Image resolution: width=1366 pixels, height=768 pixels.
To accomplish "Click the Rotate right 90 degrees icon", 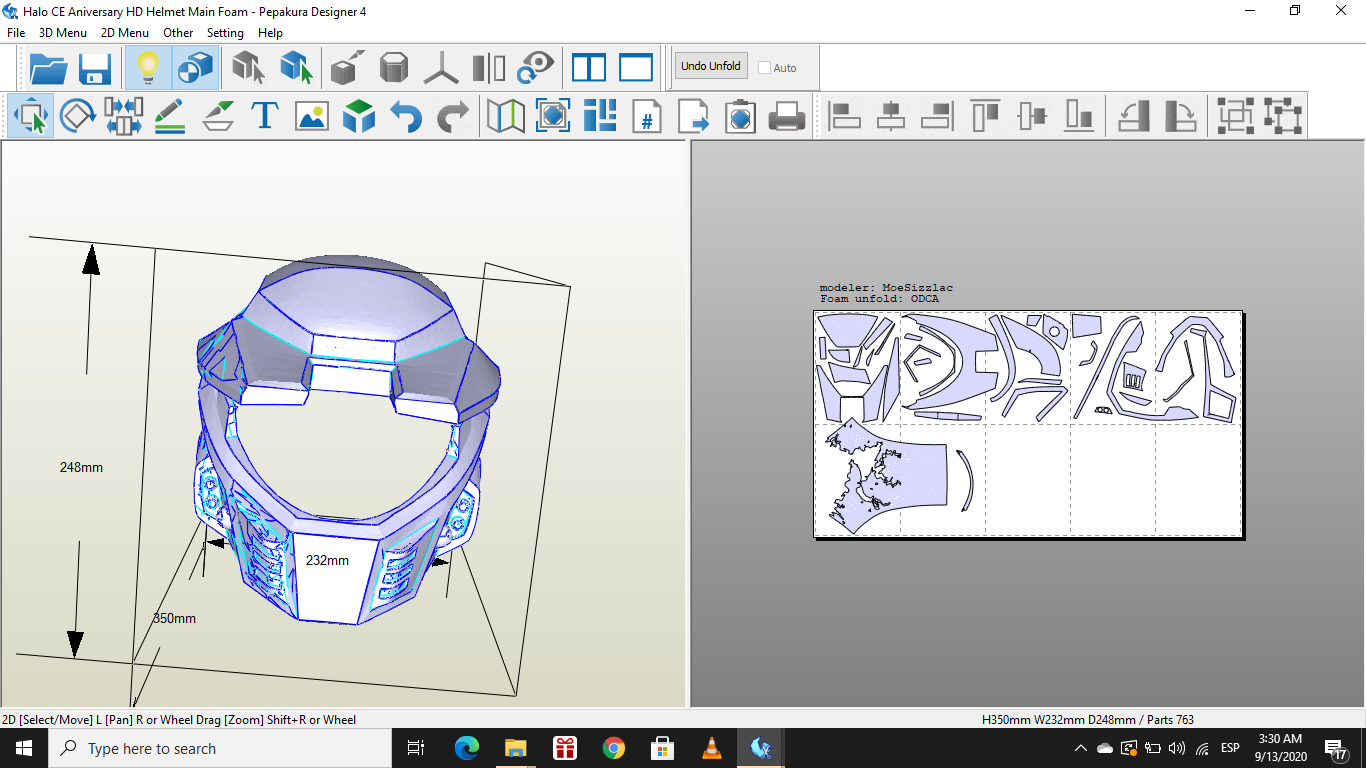I will point(1180,116).
